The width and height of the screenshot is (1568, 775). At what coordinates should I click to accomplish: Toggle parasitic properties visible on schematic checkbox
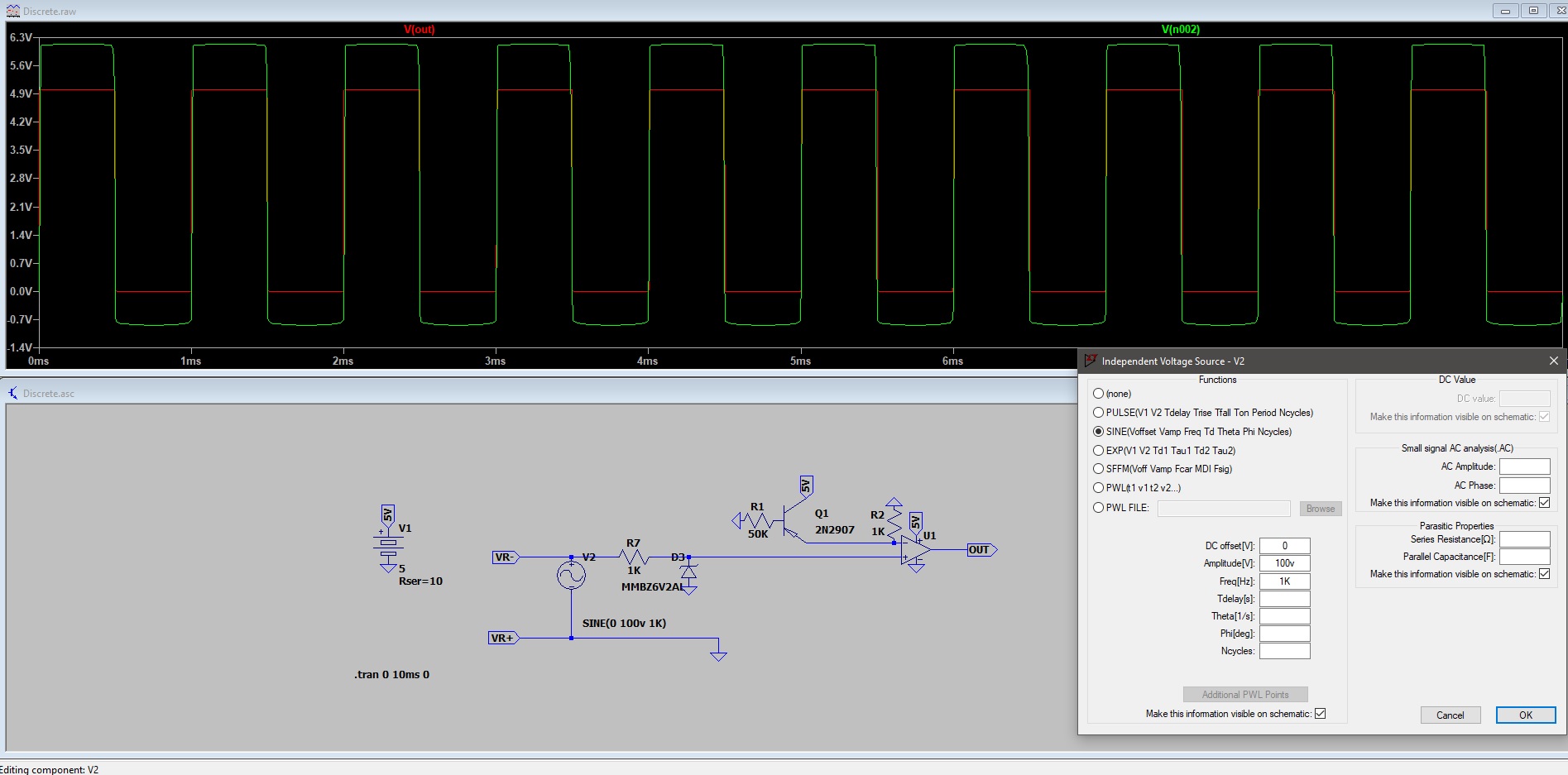1544,574
